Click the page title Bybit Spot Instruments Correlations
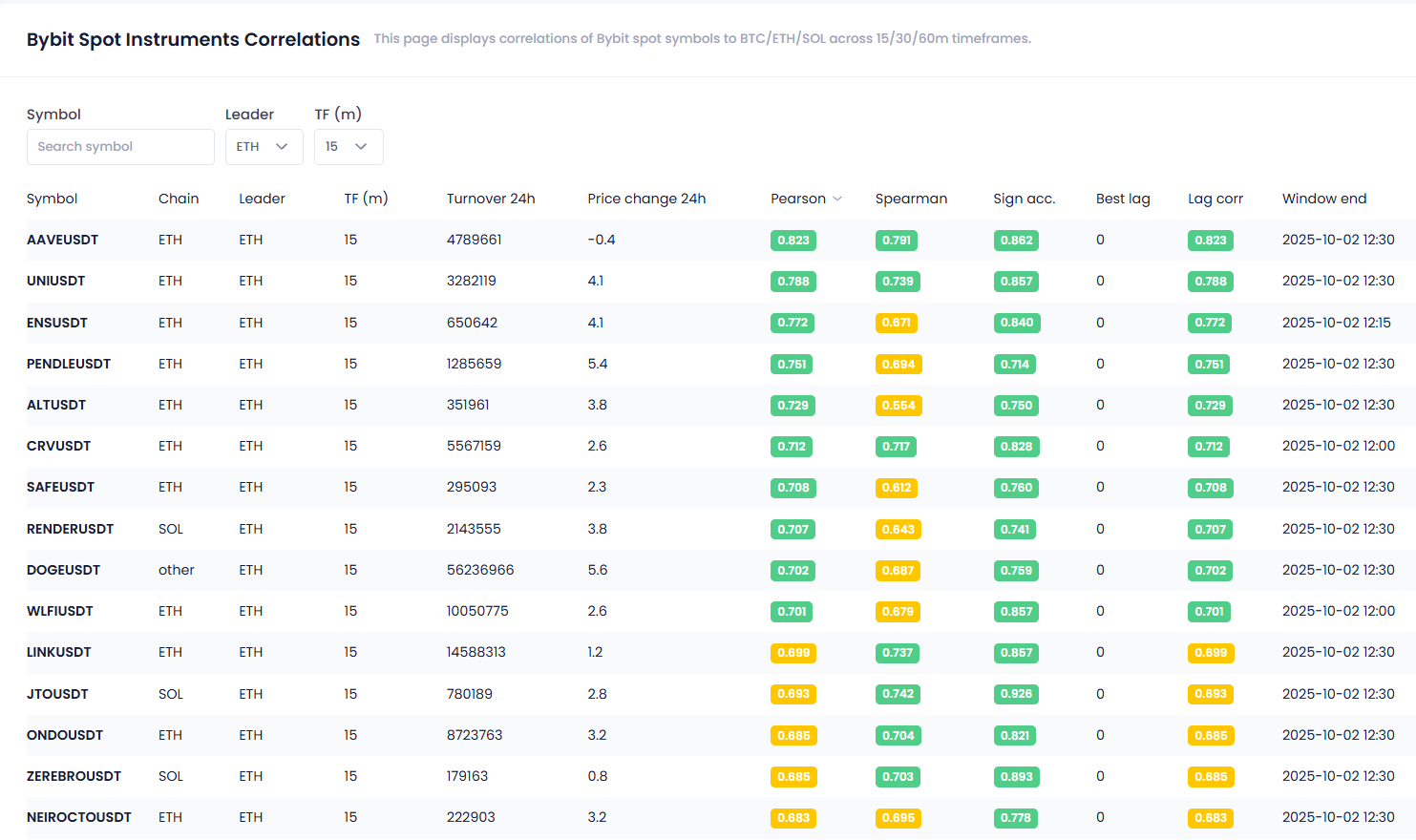This screenshot has height=840, width=1416. click(193, 39)
